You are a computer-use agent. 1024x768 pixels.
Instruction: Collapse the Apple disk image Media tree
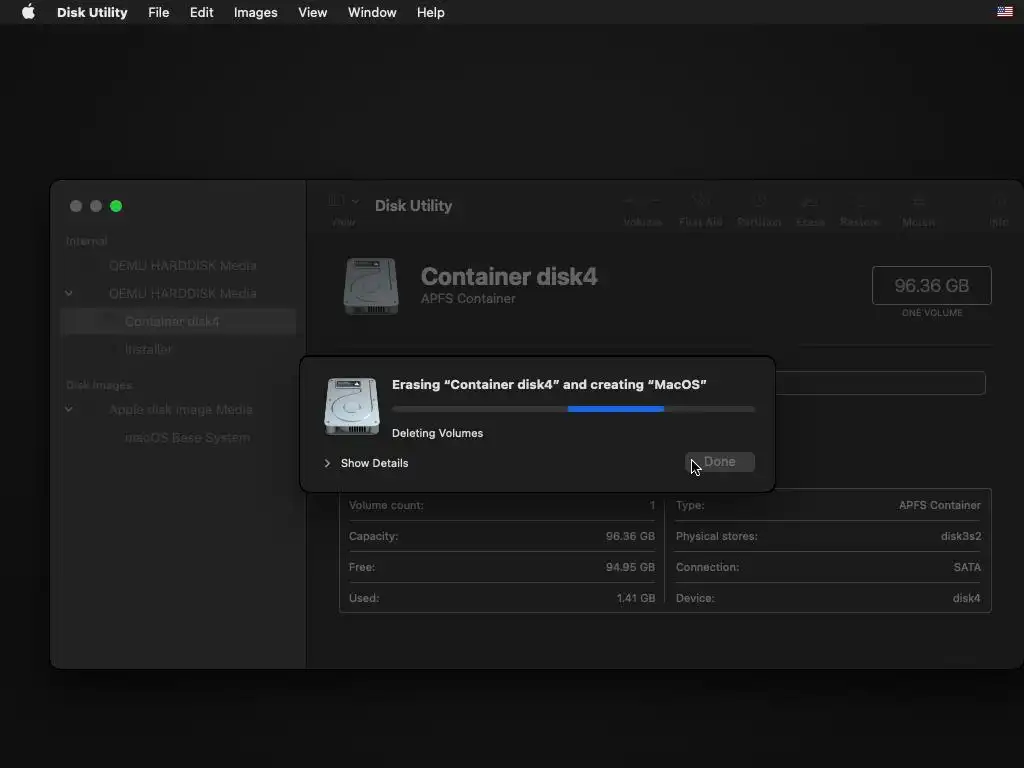[69, 409]
